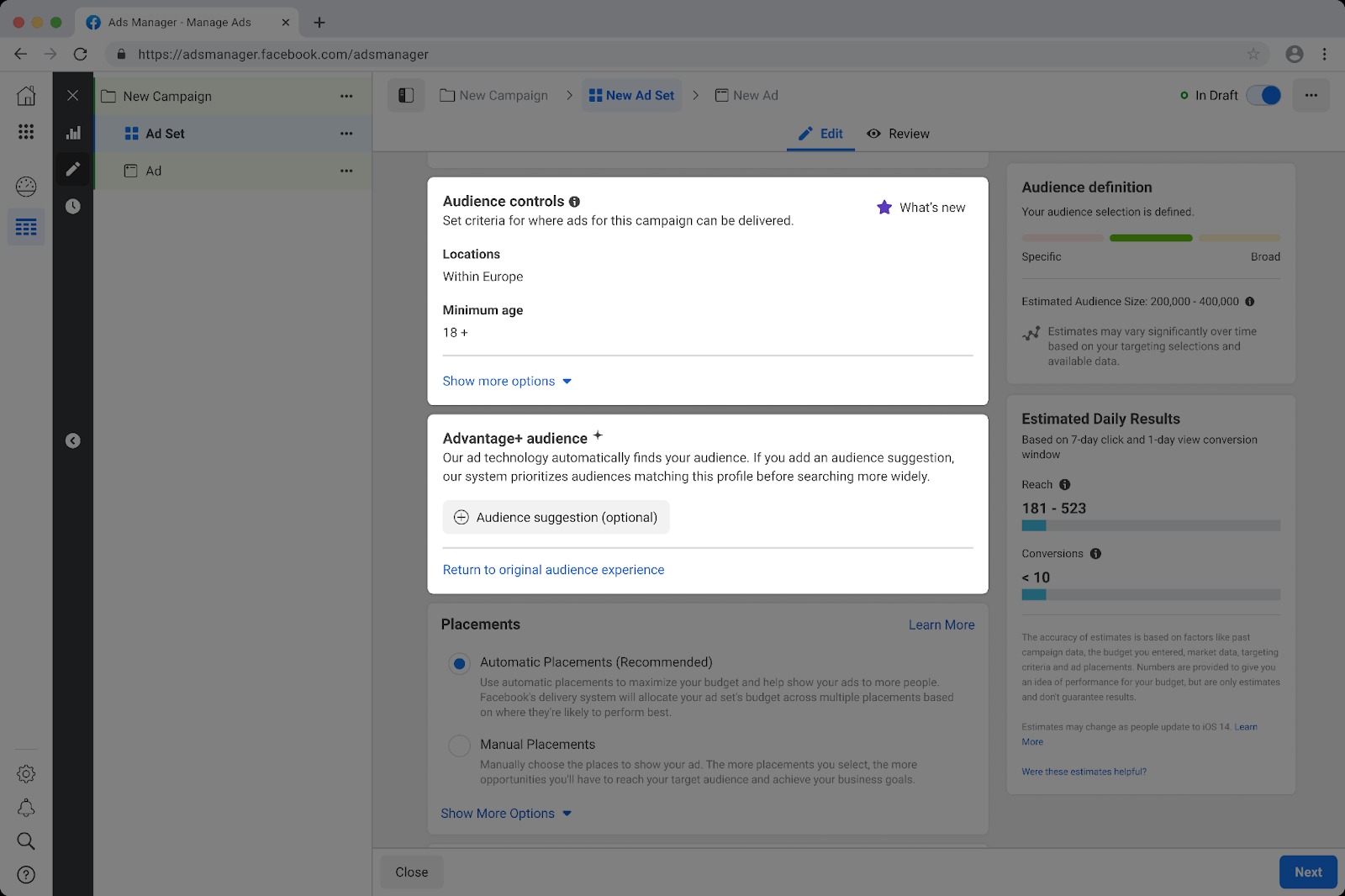Toggle the side panel layout icon
This screenshot has height=896, width=1345.
406,95
